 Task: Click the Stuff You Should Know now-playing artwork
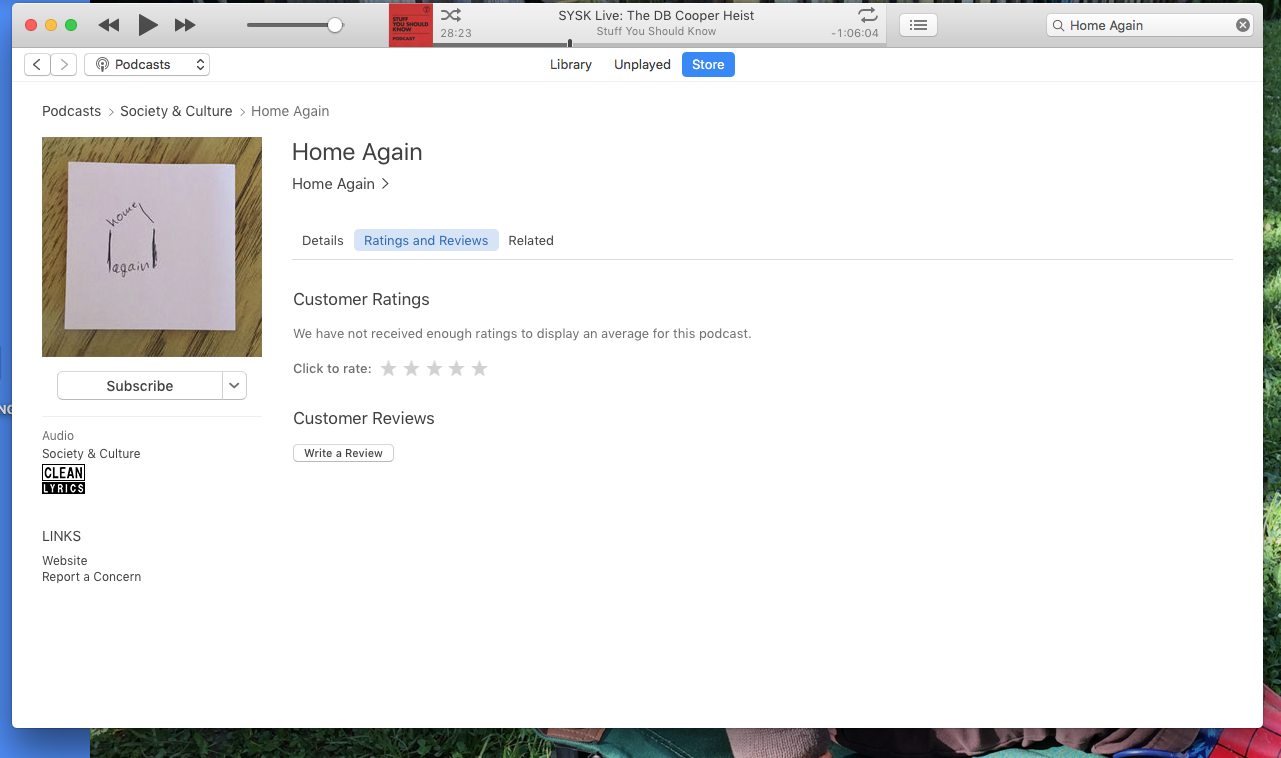[x=411, y=25]
